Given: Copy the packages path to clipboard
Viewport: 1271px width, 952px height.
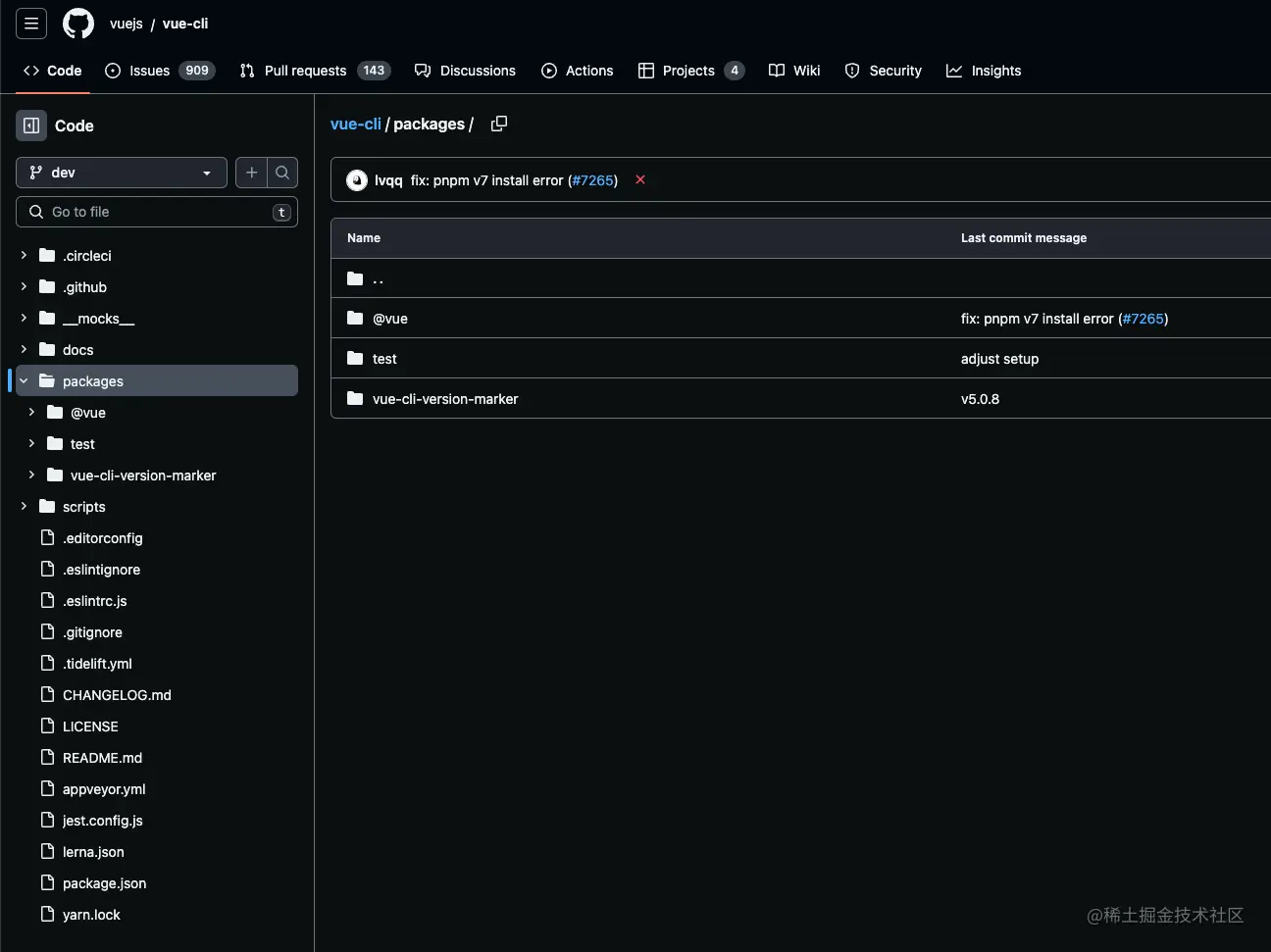Looking at the screenshot, I should (x=499, y=124).
